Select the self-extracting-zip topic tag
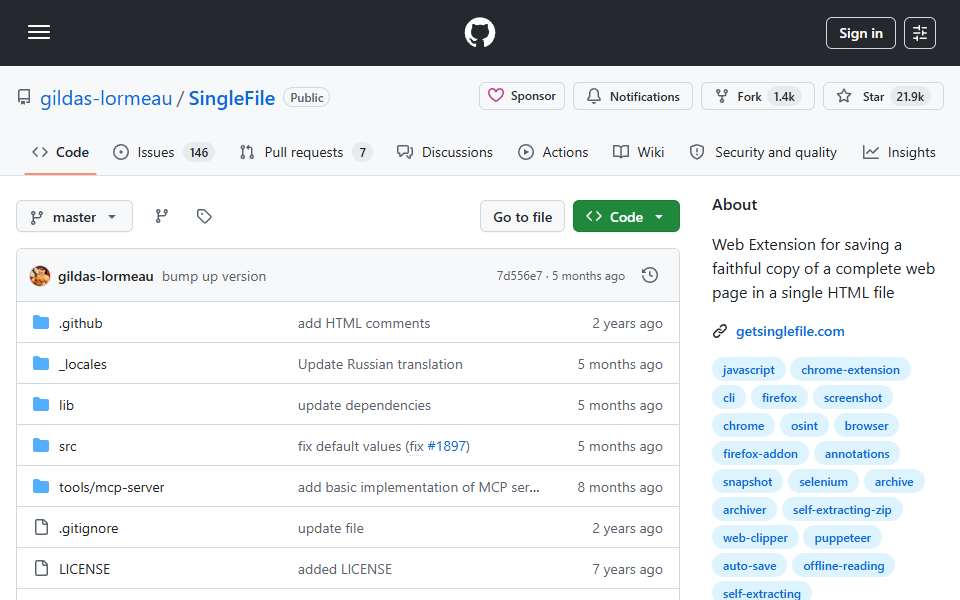Viewport: 960px width, 600px height. [842, 511]
